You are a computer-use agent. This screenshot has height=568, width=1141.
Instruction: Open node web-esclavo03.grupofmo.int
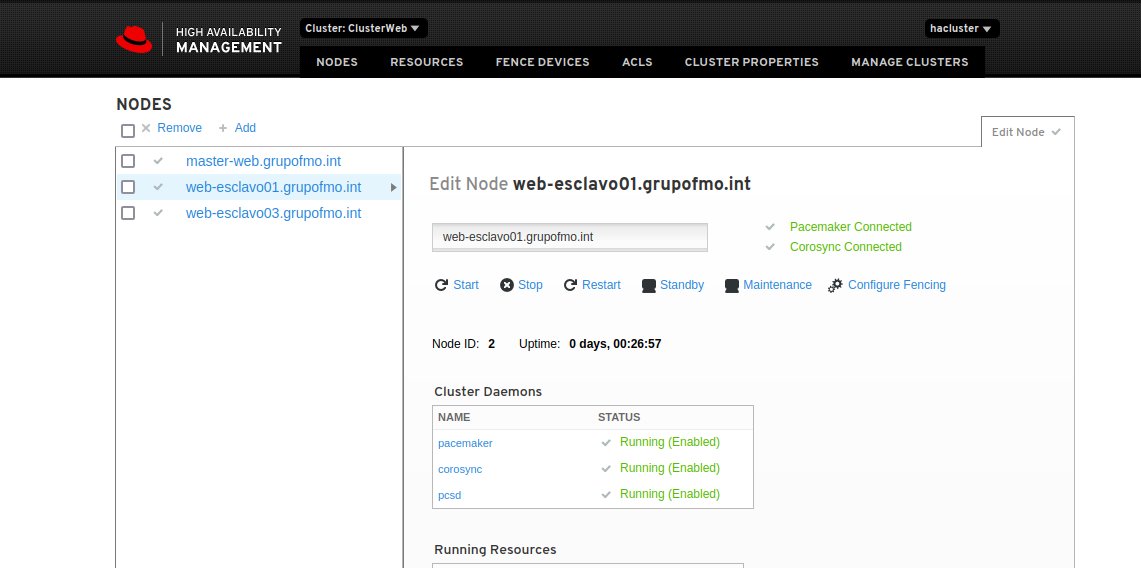pos(274,213)
